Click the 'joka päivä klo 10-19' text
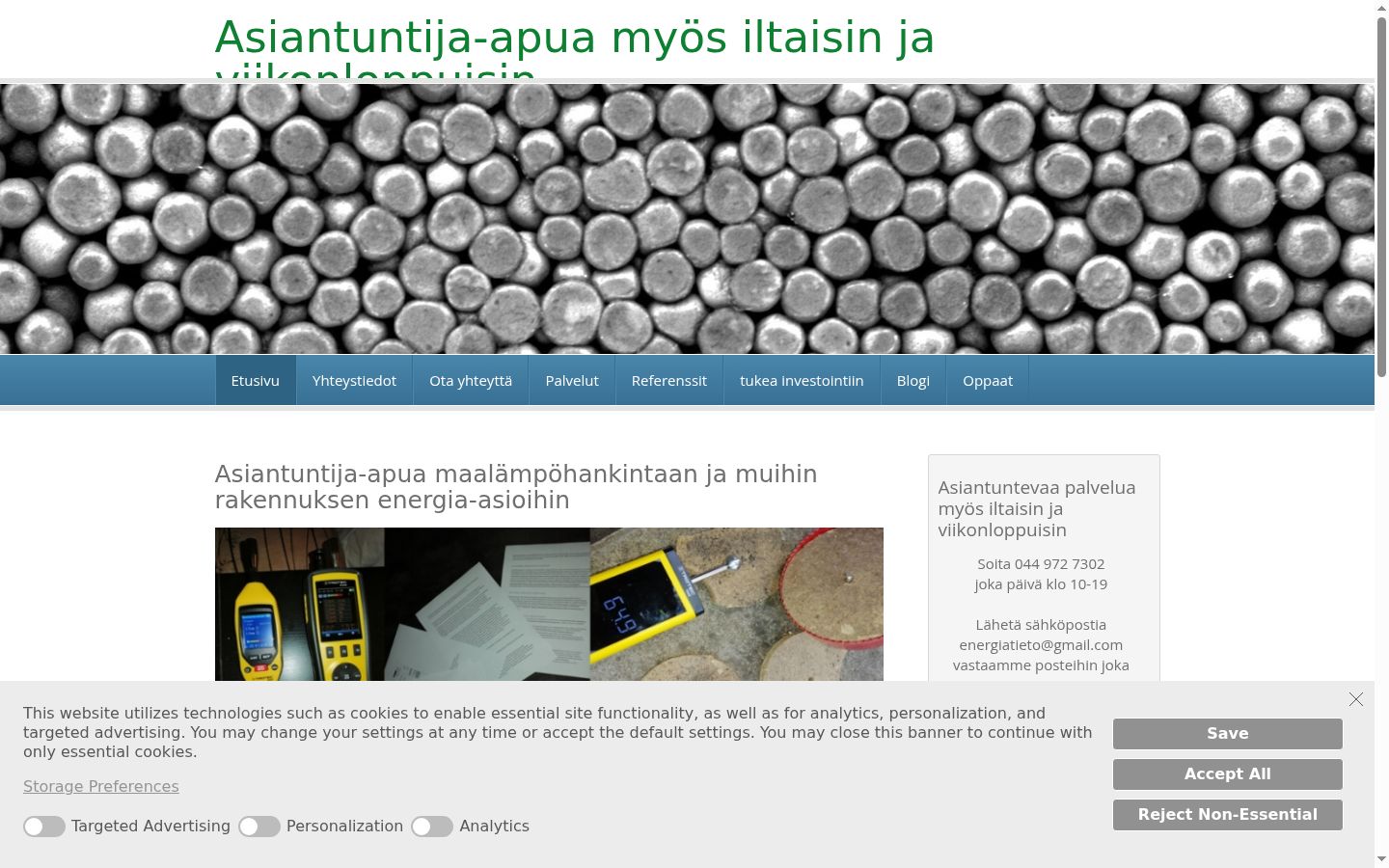Viewport: 1389px width, 868px height. point(1041,584)
